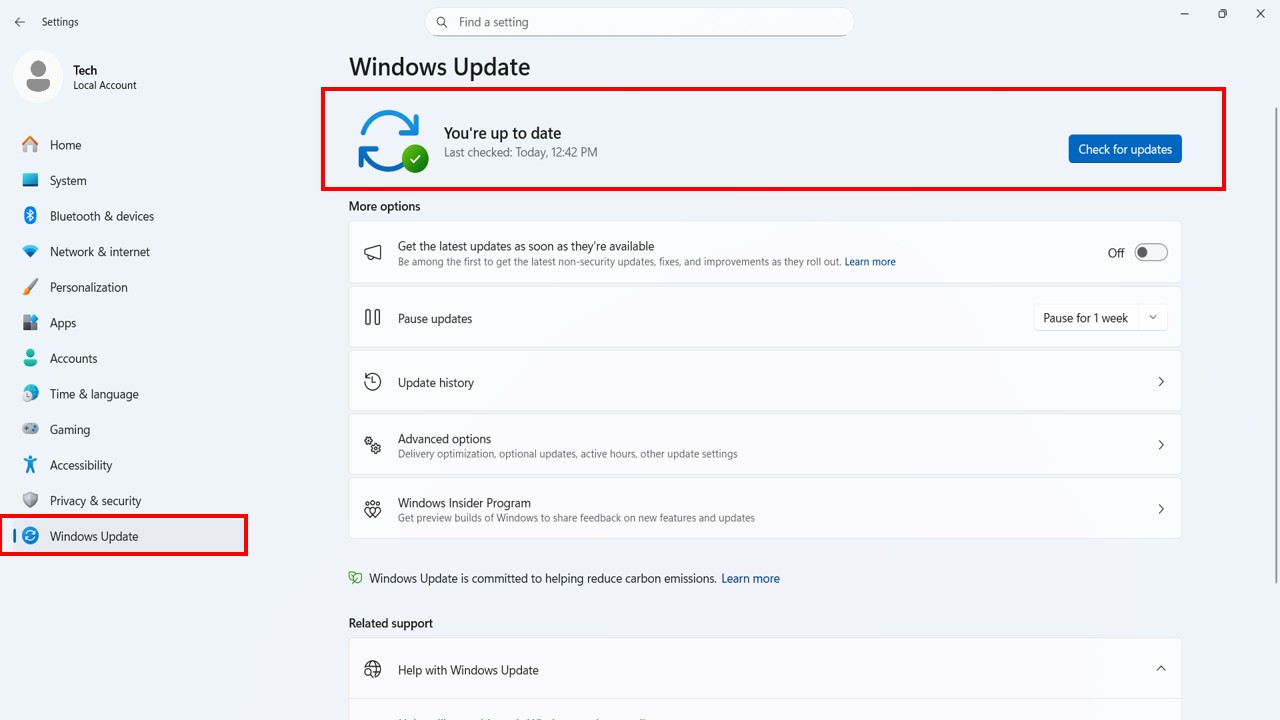1280x720 pixels.
Task: Select the Network & internet wifi icon
Action: [30, 252]
